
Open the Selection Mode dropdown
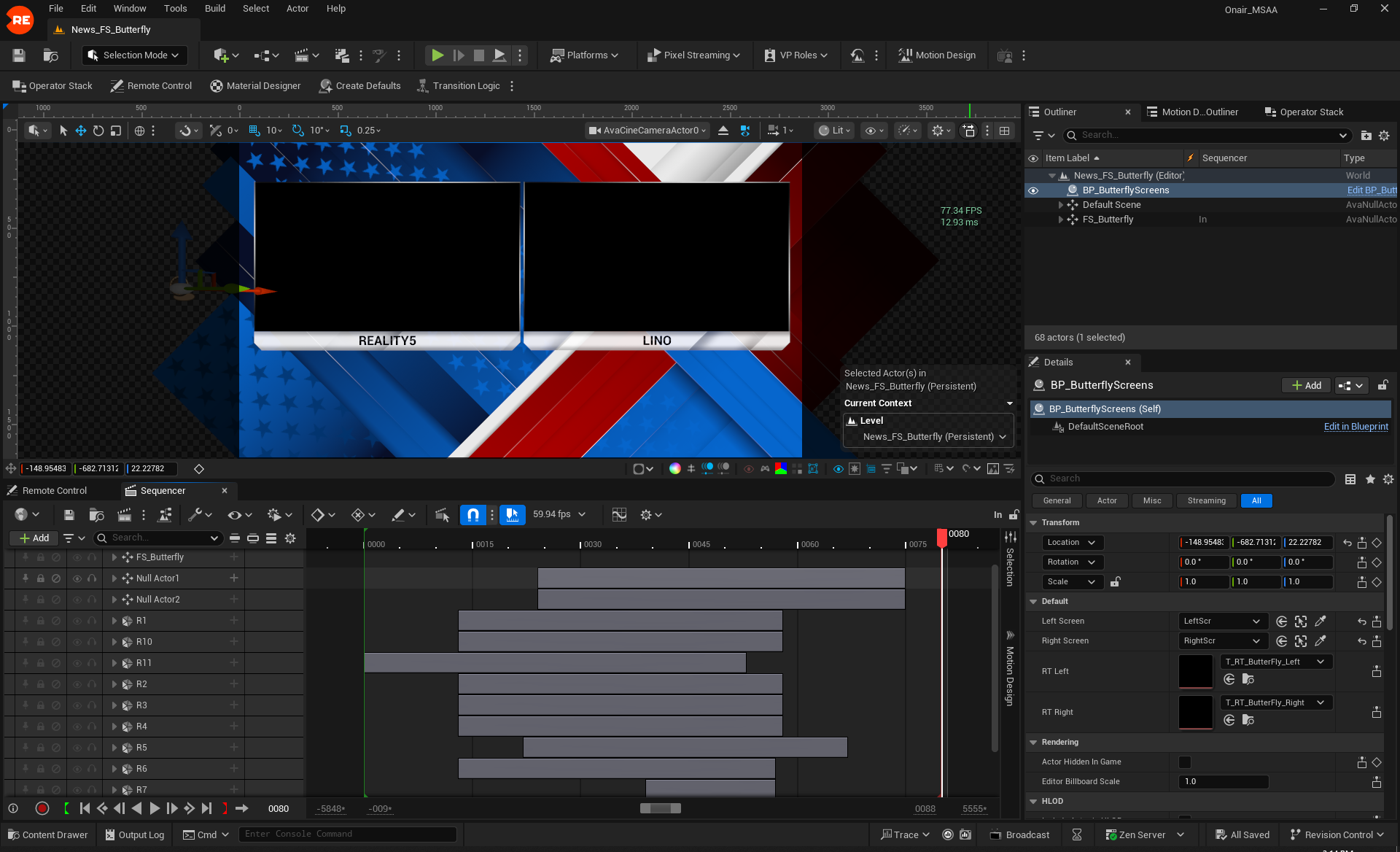(134, 55)
